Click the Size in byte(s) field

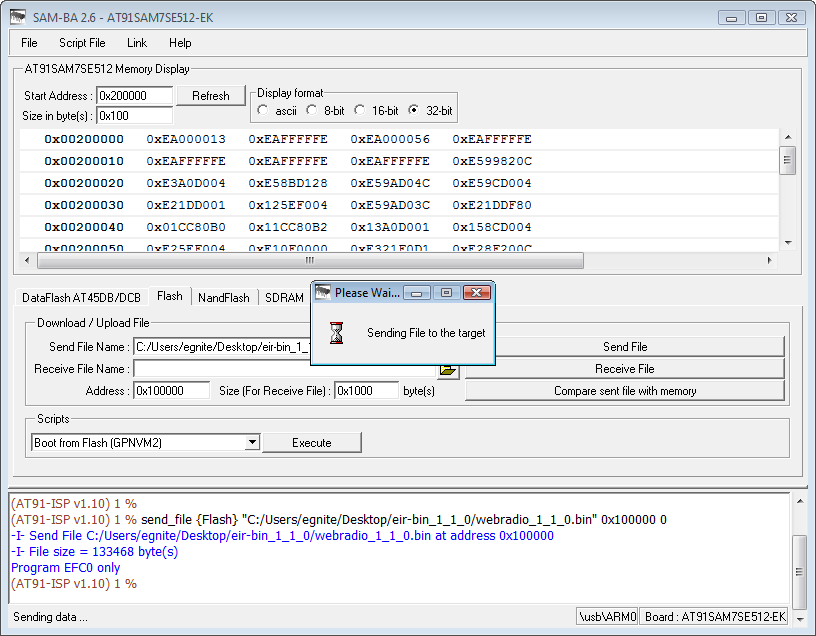tap(134, 116)
